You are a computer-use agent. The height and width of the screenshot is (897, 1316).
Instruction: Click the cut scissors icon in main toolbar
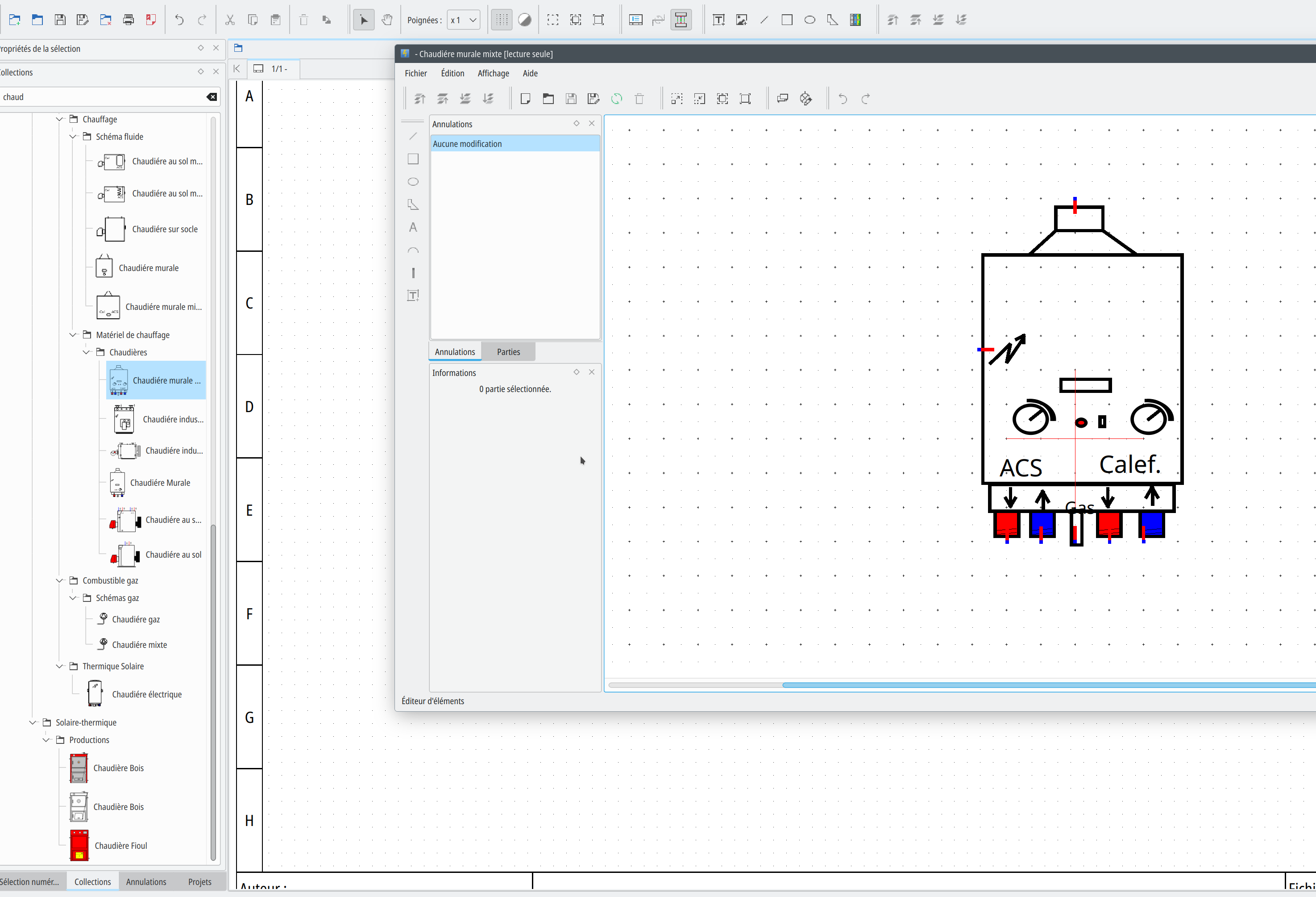tap(230, 20)
